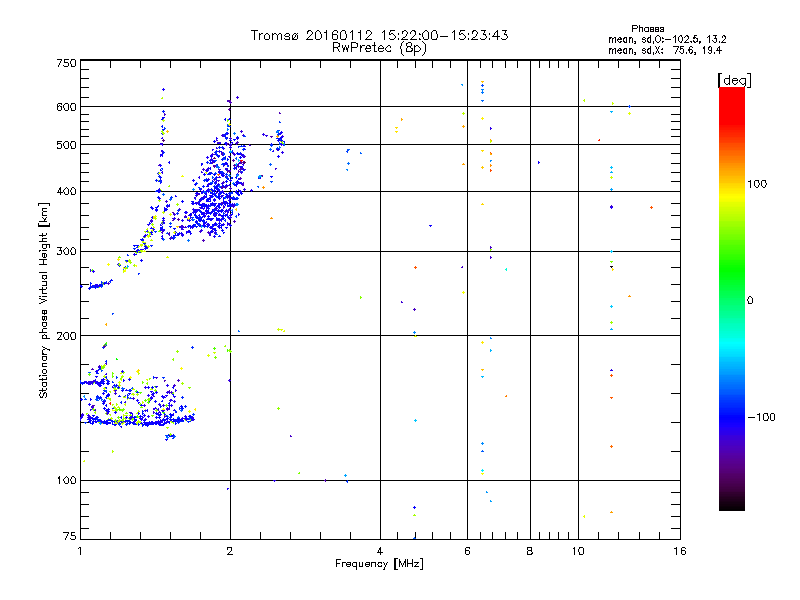Click the y-axis tick label '100'
This screenshot has height=600, width=800.
(x=66, y=480)
